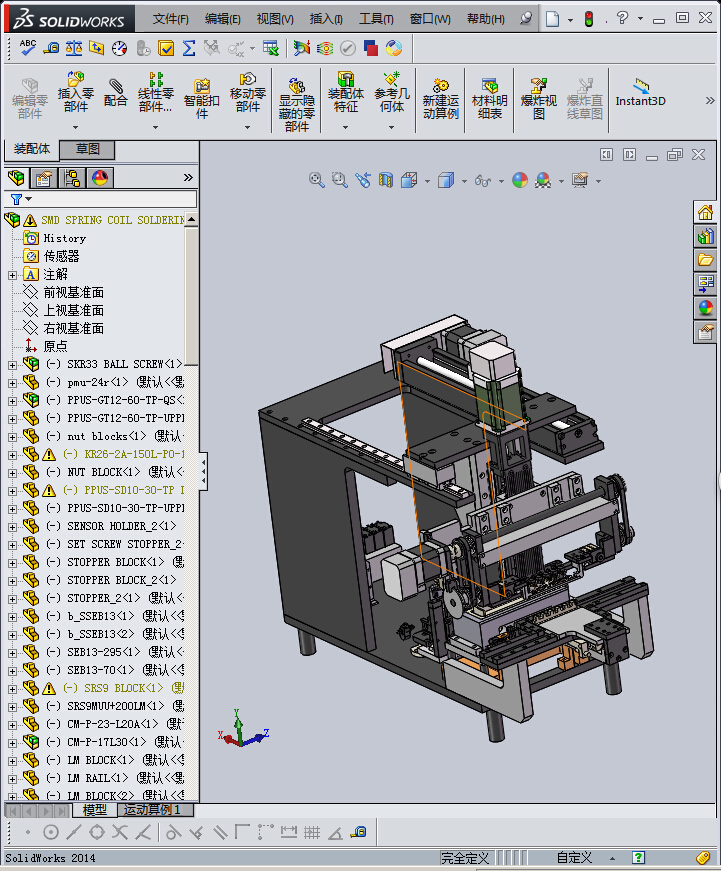Click Previous View icon
The image size is (721, 871).
pyautogui.click(x=363, y=180)
